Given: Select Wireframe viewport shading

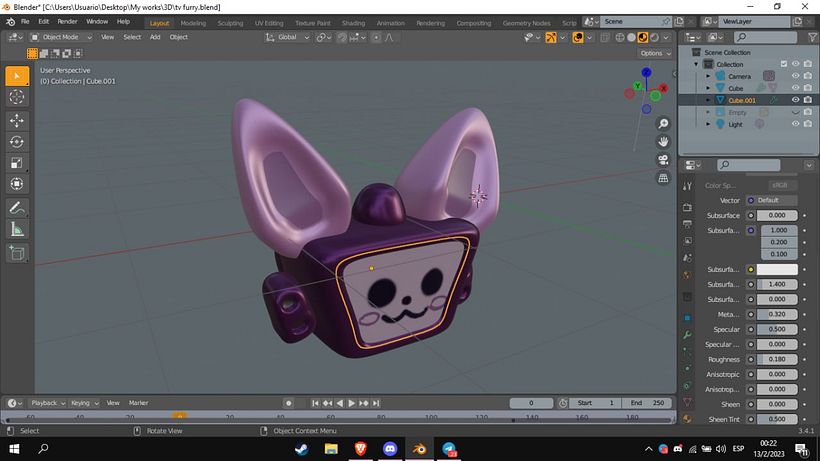Looking at the screenshot, I should (x=620, y=37).
